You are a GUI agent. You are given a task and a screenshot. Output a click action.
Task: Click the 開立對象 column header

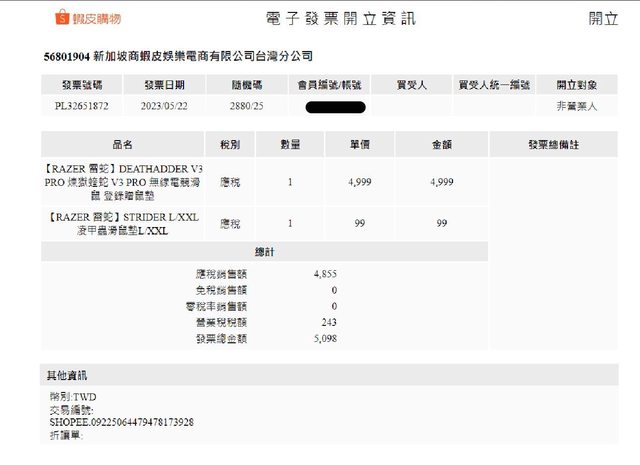coord(577,86)
